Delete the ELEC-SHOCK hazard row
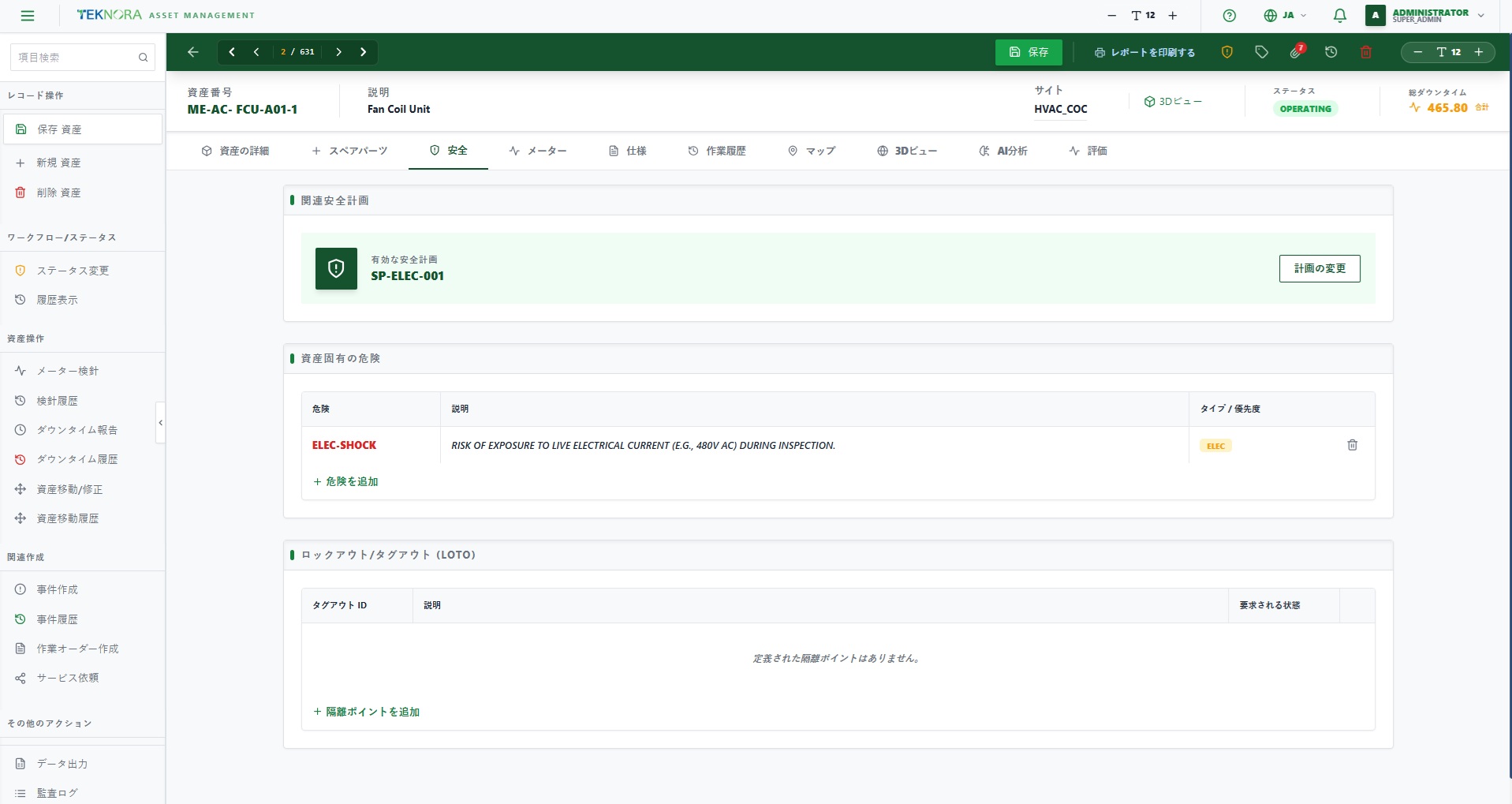 tap(1352, 445)
